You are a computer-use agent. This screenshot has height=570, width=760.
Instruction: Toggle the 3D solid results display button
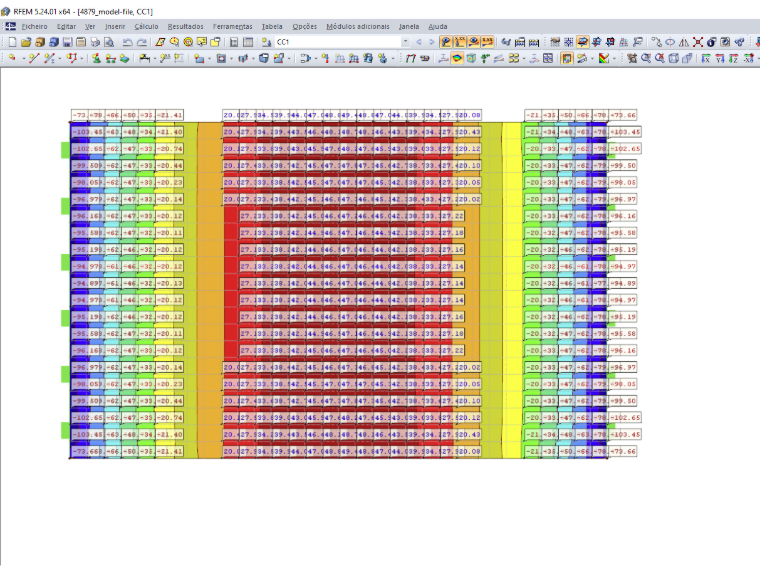[x=471, y=58]
